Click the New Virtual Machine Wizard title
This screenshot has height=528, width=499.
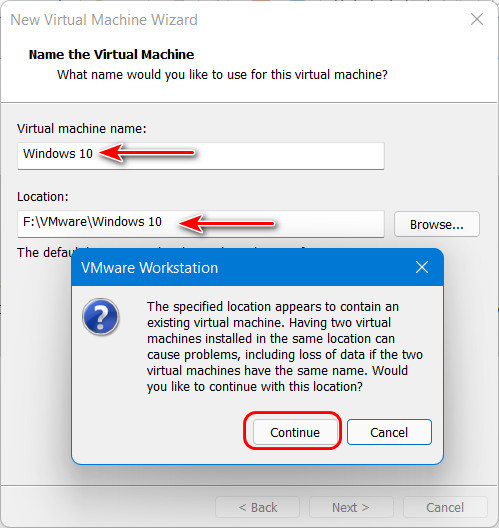(104, 20)
